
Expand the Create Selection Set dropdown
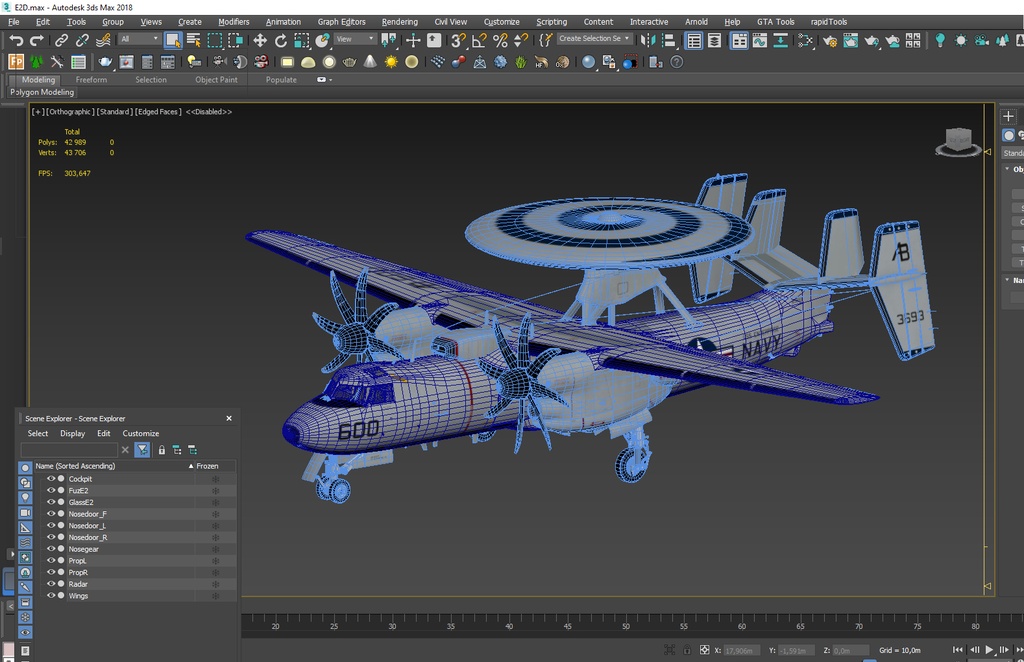[x=627, y=39]
